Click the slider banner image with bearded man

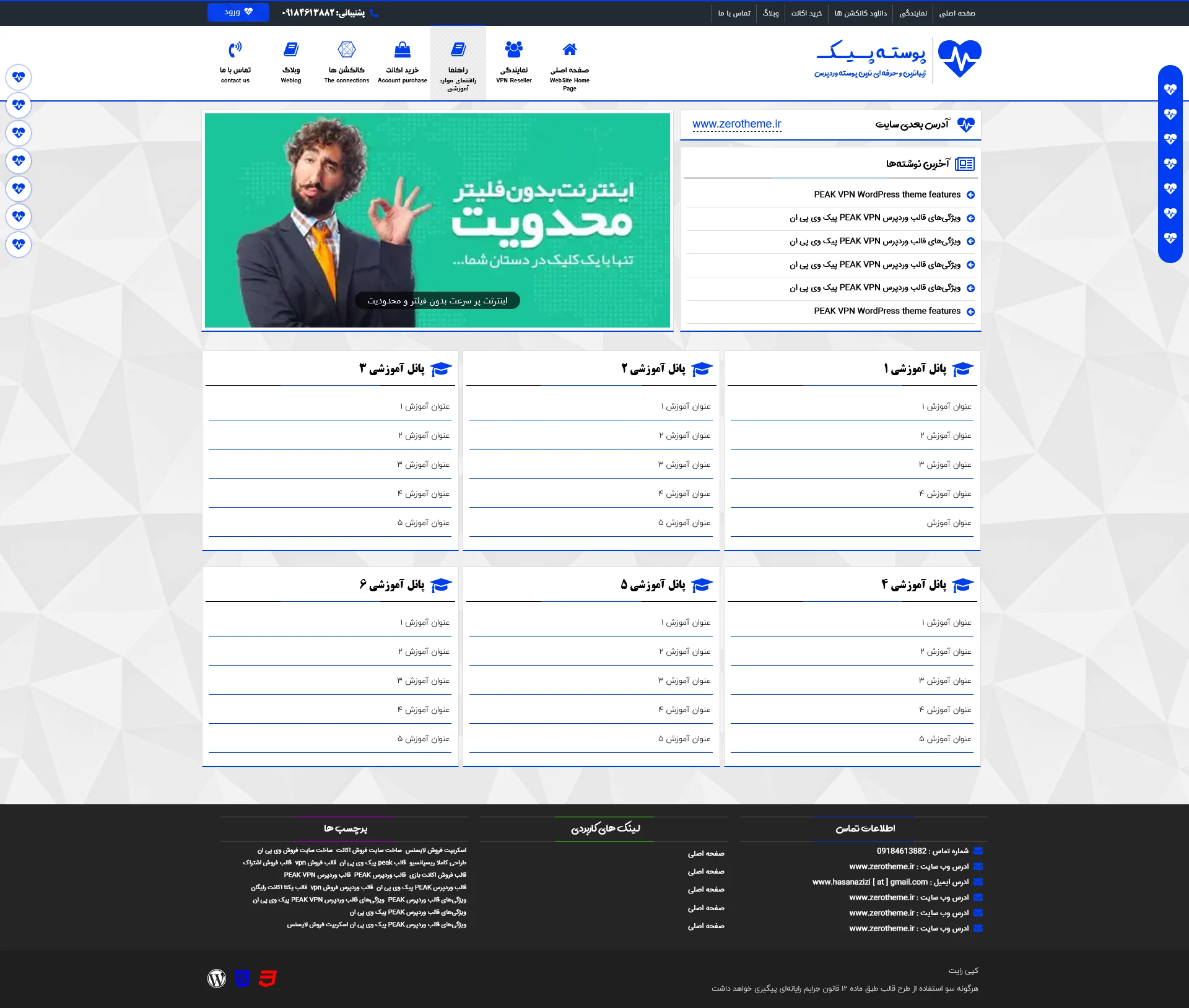tap(437, 220)
